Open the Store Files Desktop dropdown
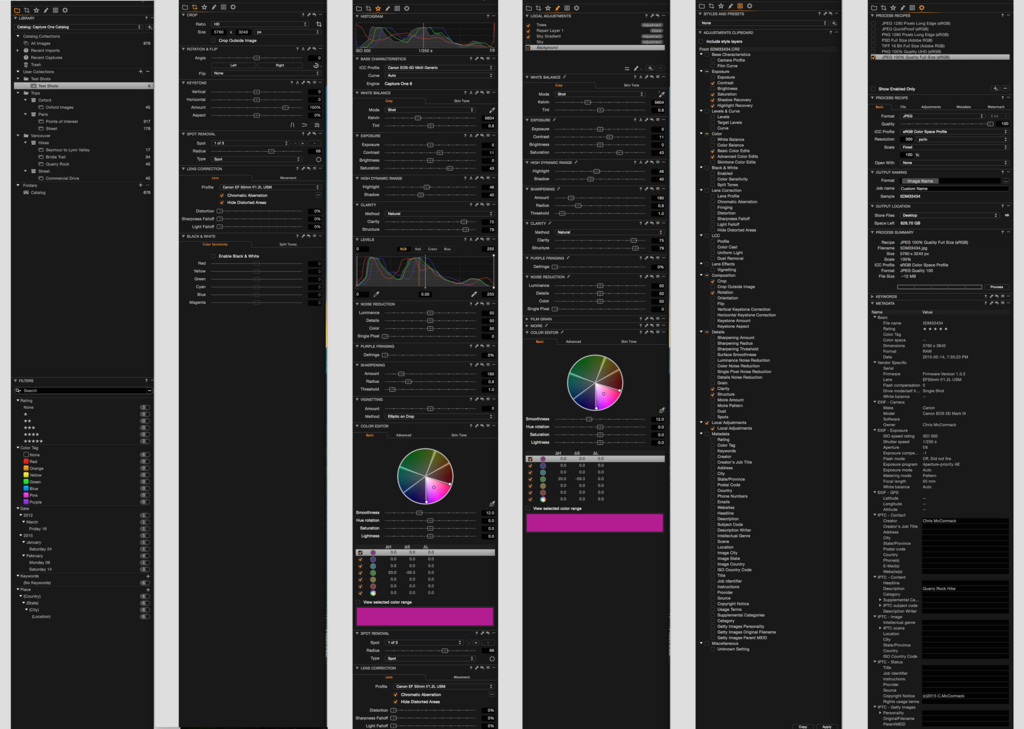The image size is (1024, 729). click(x=950, y=215)
